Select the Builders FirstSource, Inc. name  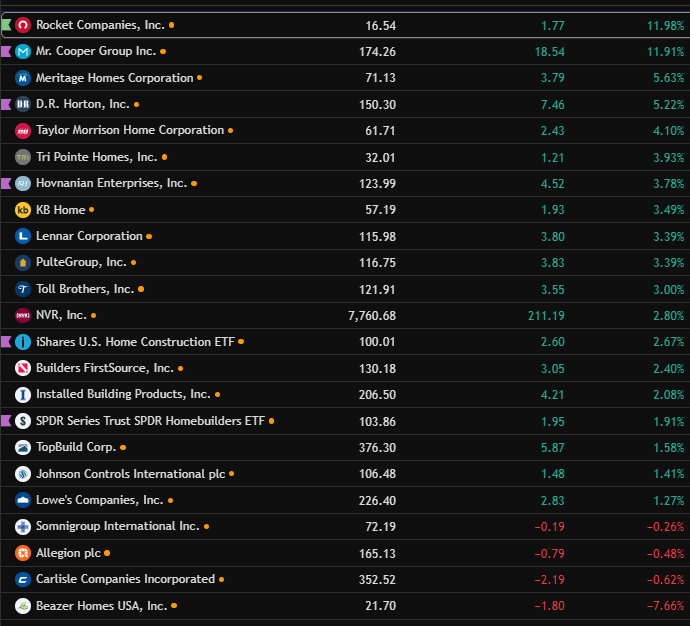104,368
